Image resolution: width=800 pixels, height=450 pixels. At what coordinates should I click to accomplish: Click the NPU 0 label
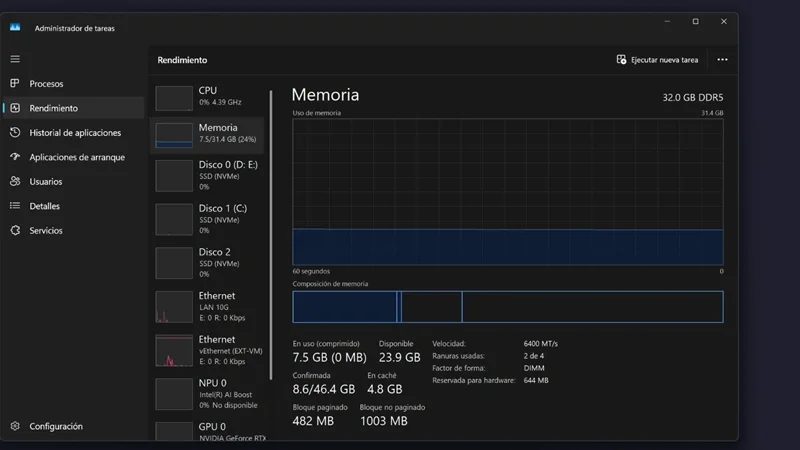pyautogui.click(x=212, y=383)
